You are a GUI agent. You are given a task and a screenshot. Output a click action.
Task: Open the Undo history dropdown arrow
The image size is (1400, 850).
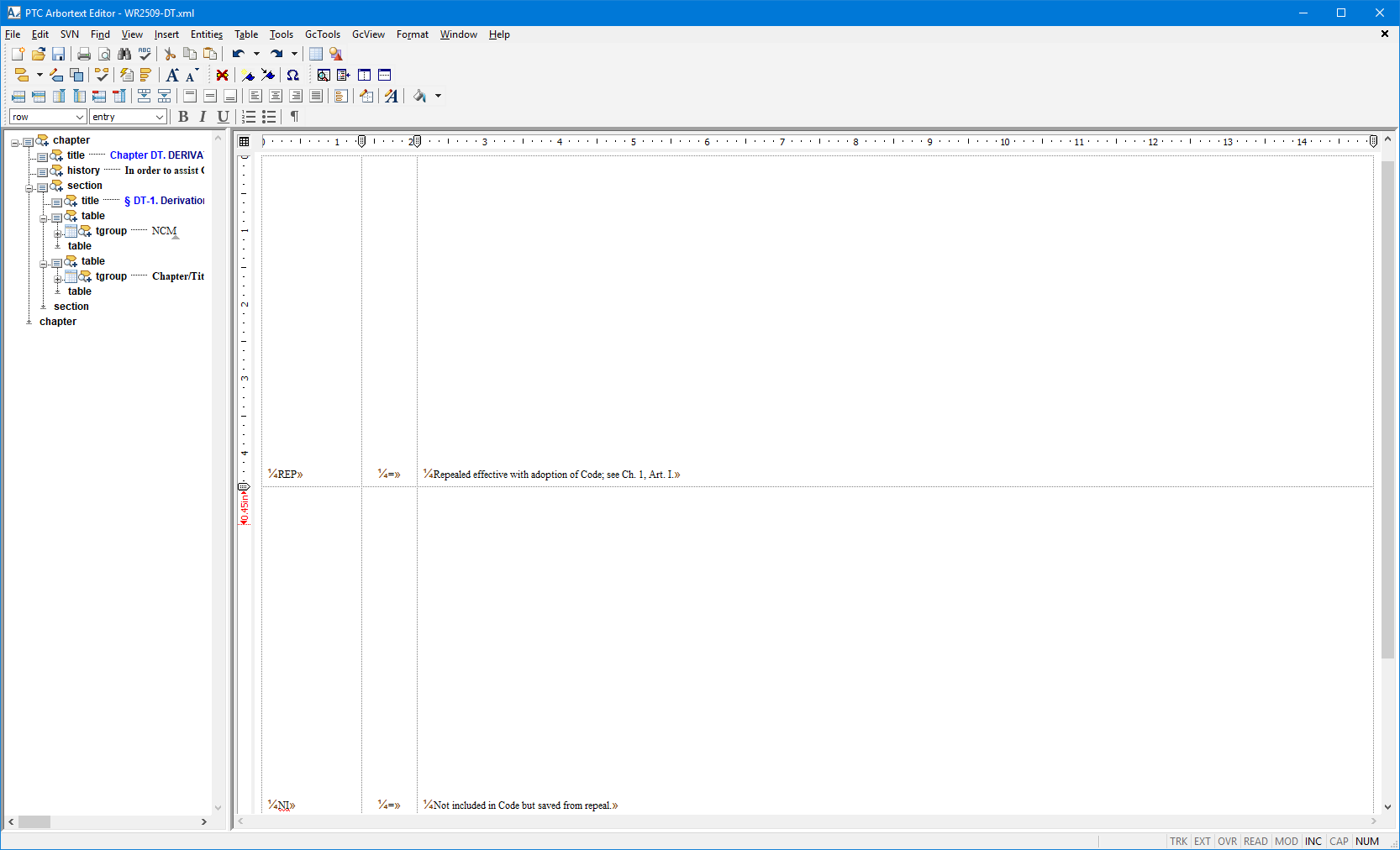pos(257,54)
